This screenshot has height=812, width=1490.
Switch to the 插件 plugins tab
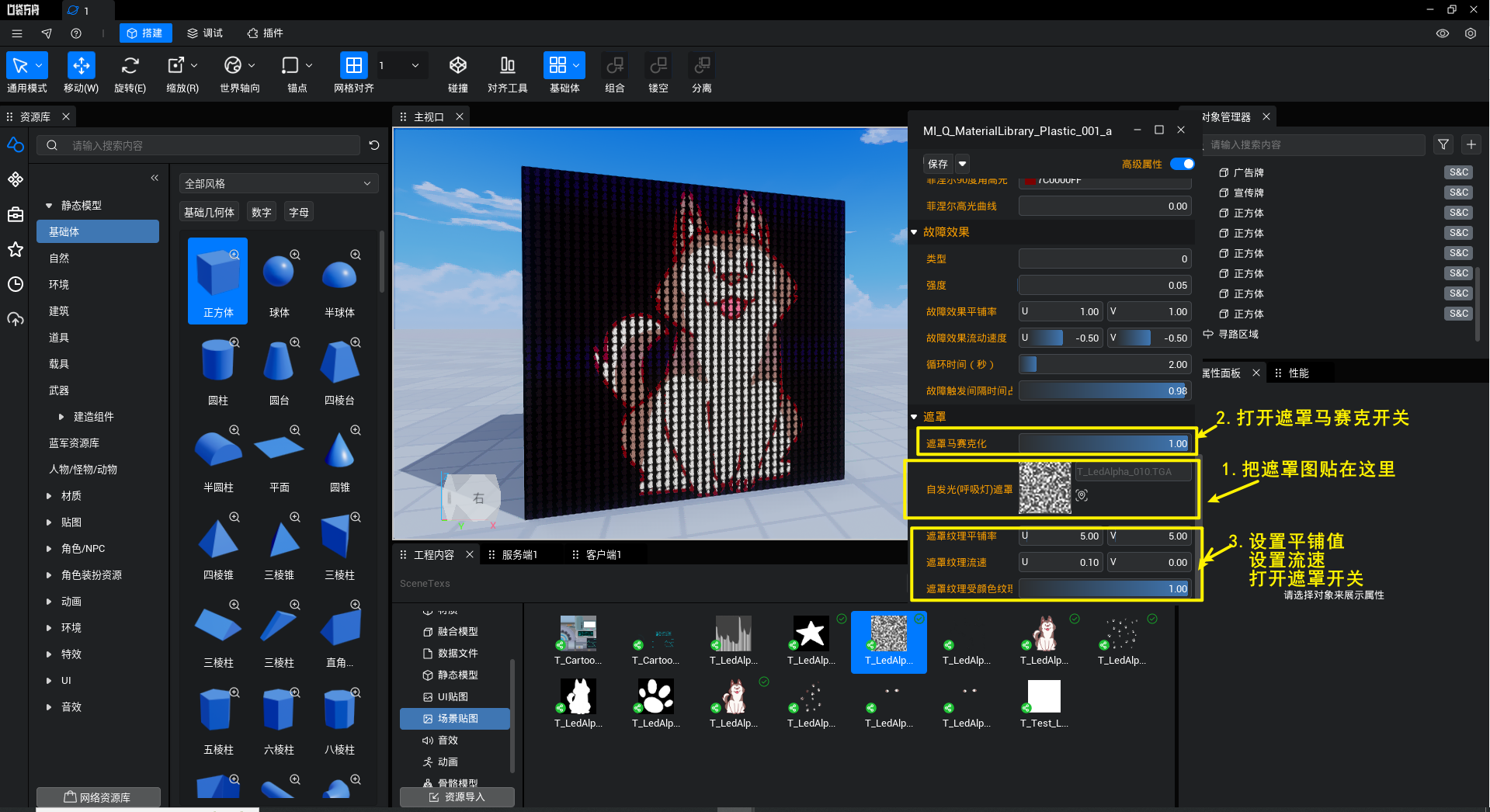click(x=265, y=33)
